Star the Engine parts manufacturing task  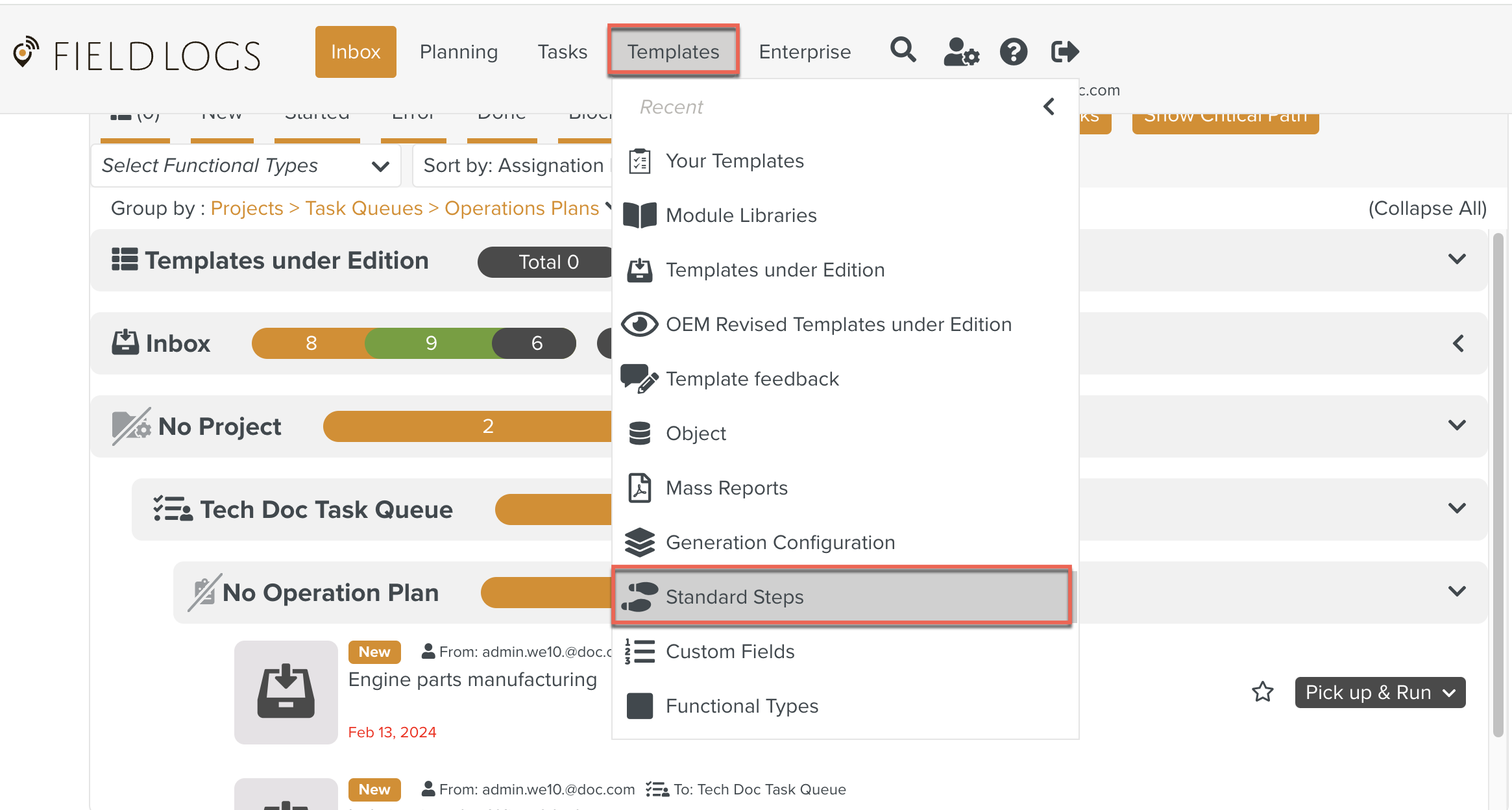pyautogui.click(x=1262, y=692)
